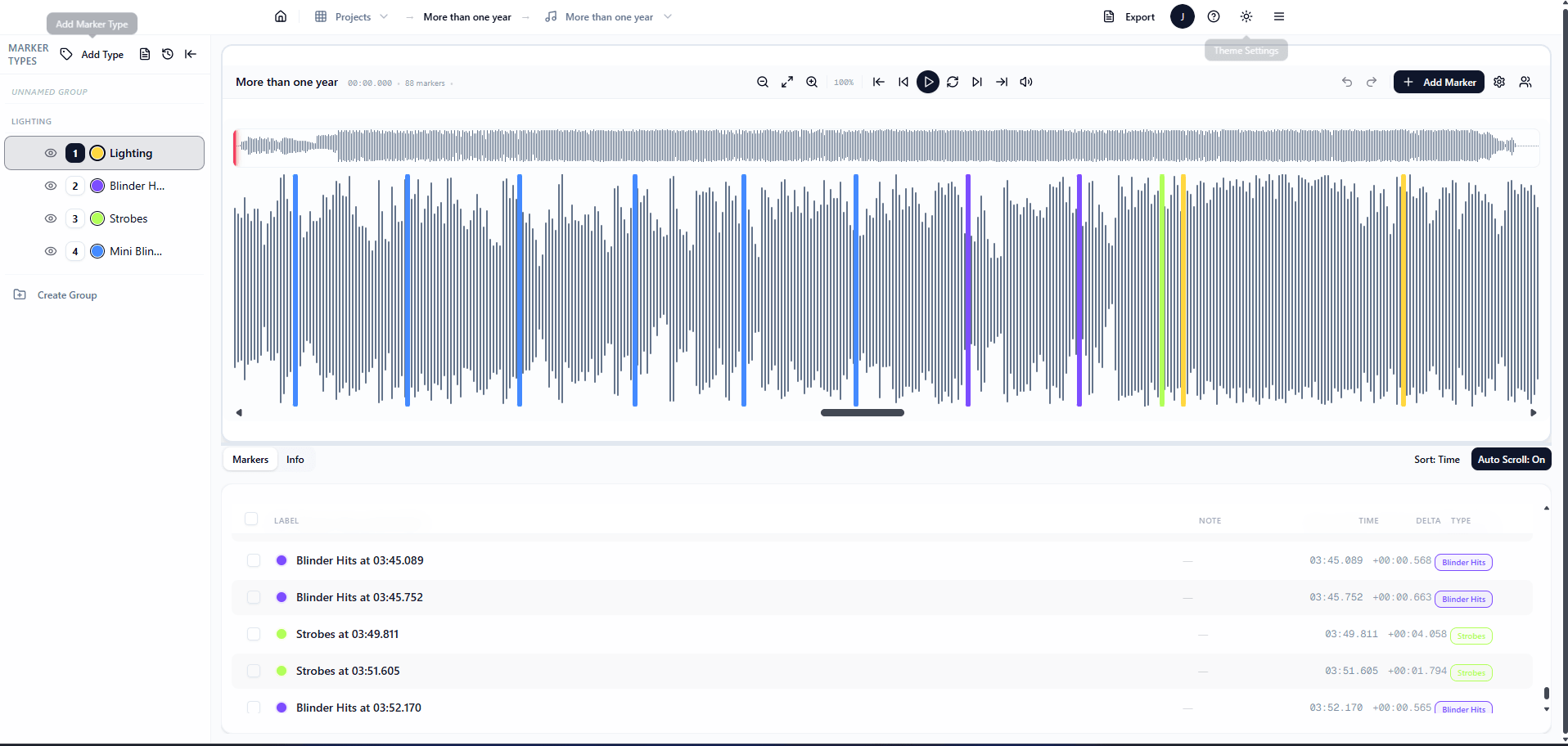Expand the song dropdown next to the music note
This screenshot has height=746, width=1568.
click(x=669, y=16)
